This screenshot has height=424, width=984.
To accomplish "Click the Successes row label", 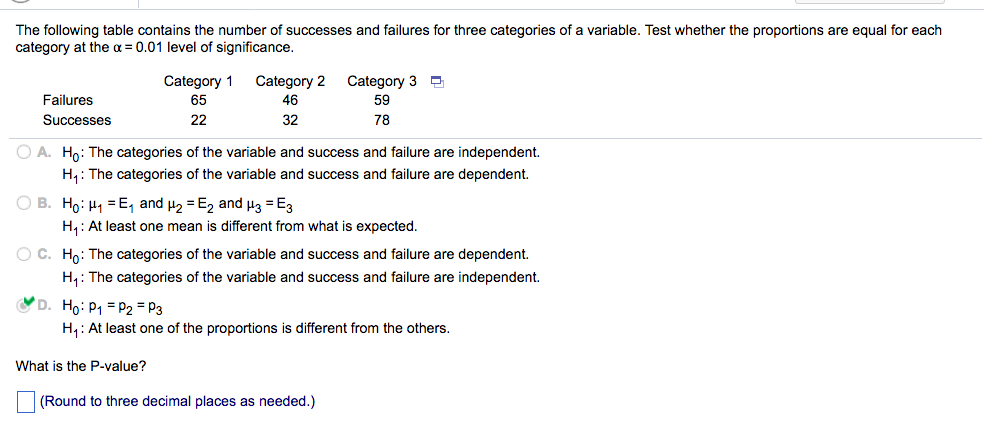I will click(77, 120).
